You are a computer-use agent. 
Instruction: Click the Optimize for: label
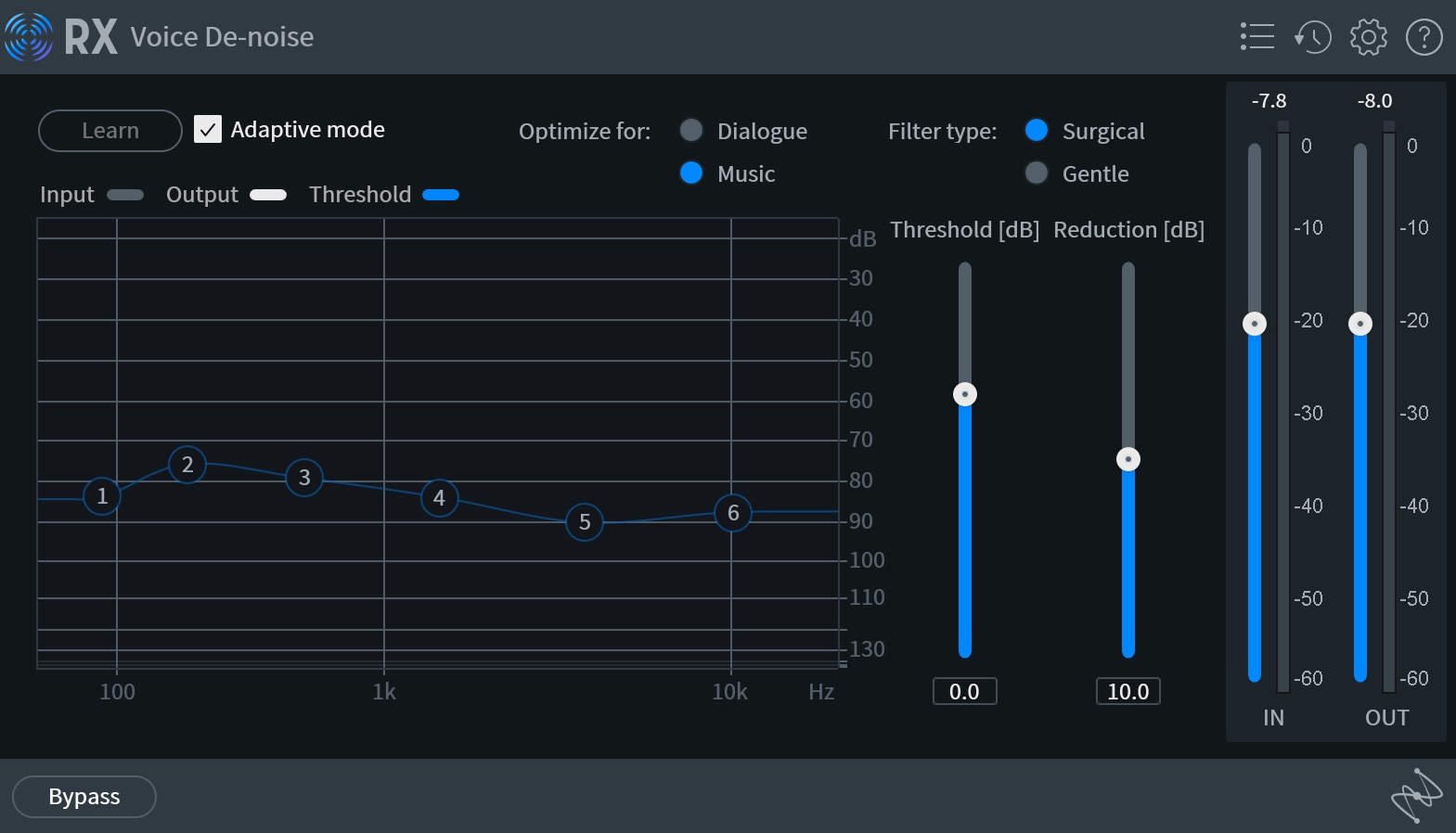point(585,132)
